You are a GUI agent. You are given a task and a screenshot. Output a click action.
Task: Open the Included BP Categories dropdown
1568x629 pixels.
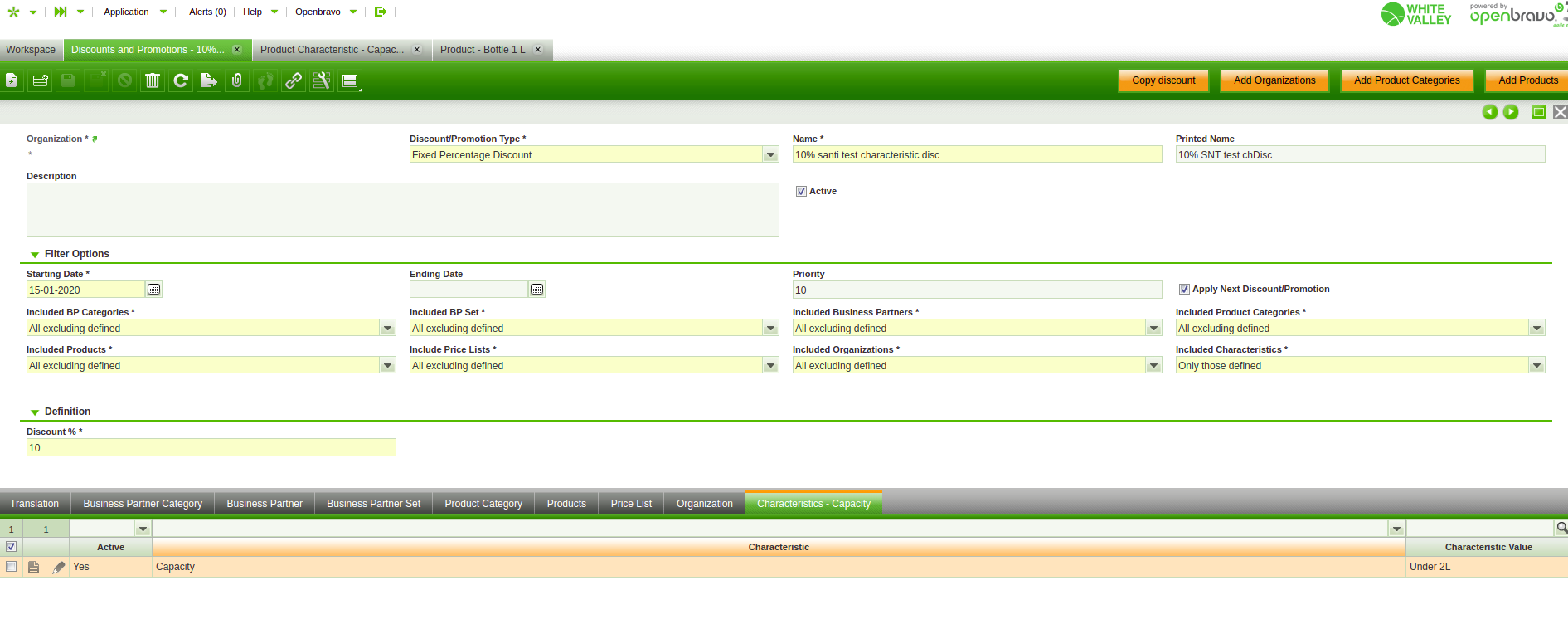pyautogui.click(x=388, y=329)
